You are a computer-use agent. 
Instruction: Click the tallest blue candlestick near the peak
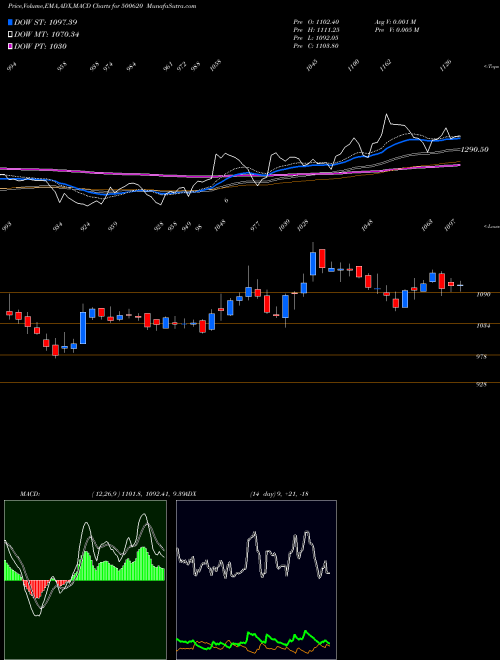click(x=313, y=263)
